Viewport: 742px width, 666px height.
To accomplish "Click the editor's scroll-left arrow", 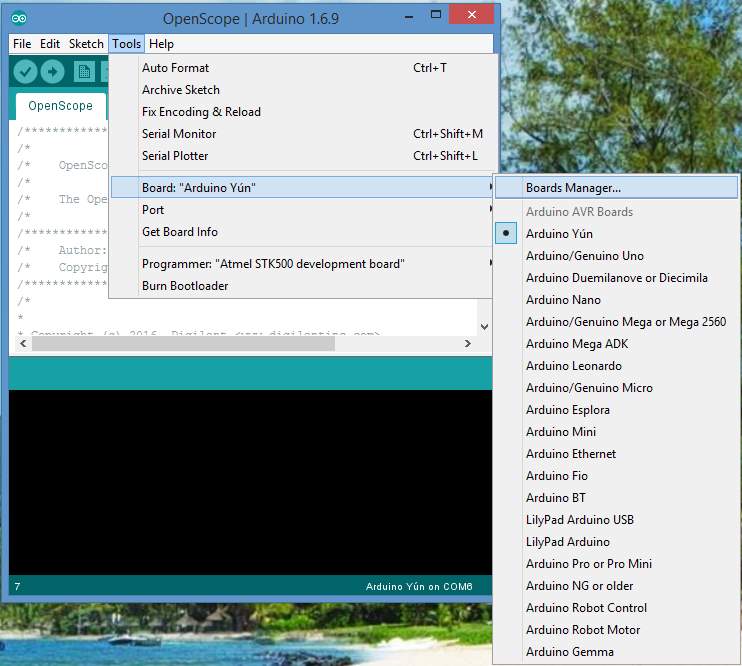I will (23, 344).
